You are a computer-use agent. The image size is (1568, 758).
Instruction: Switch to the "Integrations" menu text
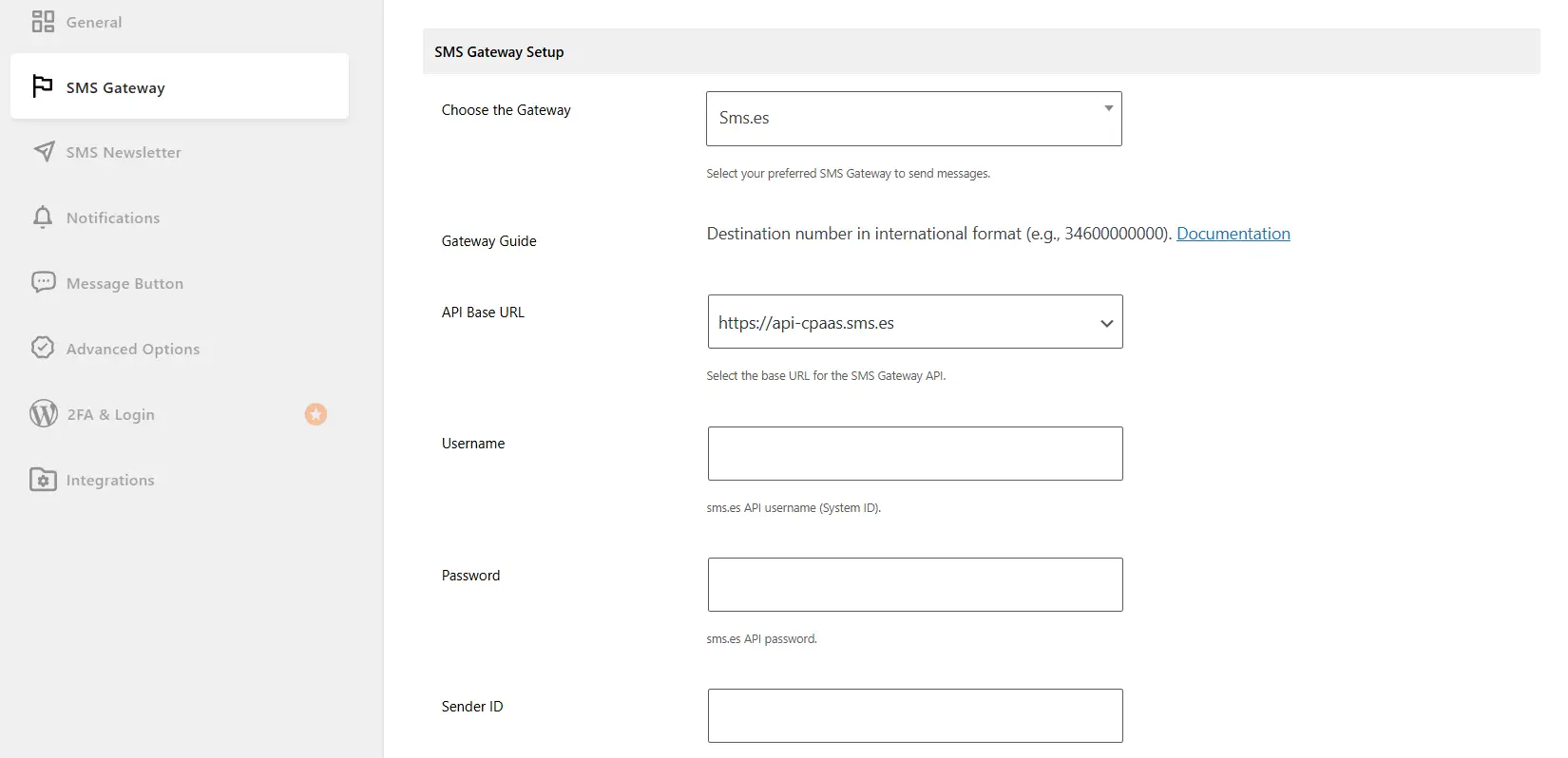pyautogui.click(x=110, y=481)
